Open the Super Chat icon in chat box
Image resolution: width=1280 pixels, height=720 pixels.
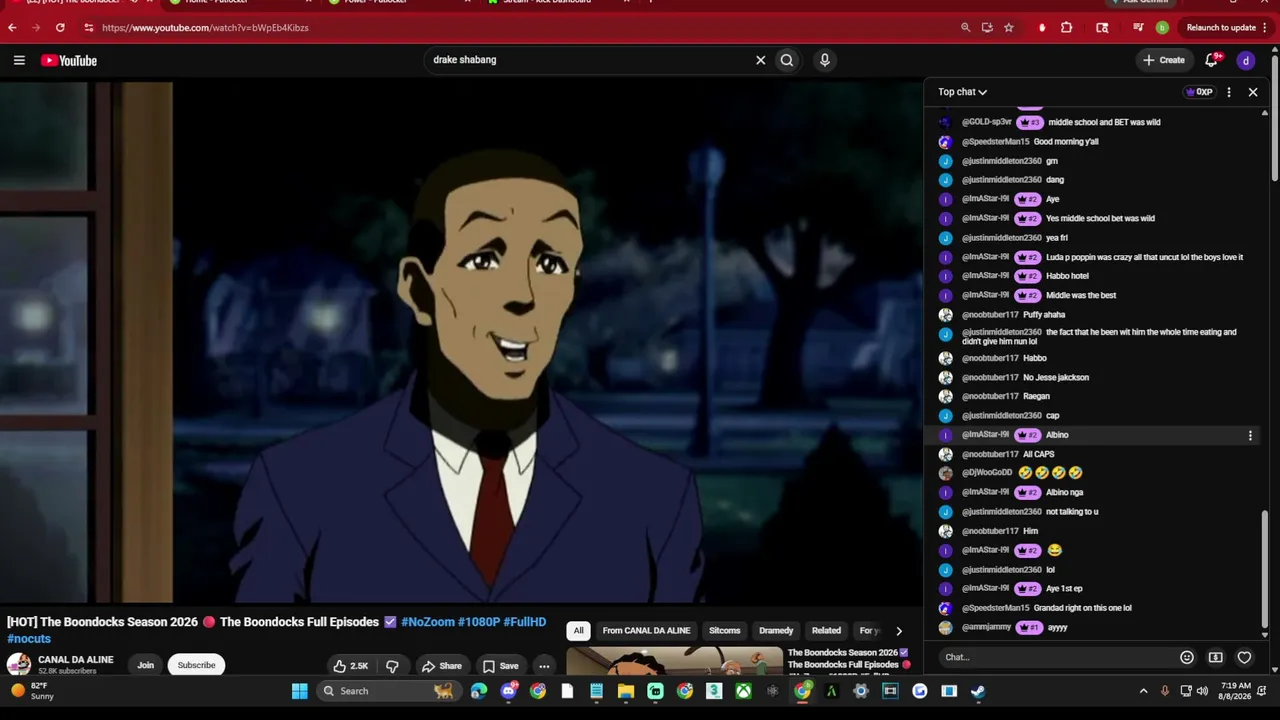click(x=1215, y=657)
